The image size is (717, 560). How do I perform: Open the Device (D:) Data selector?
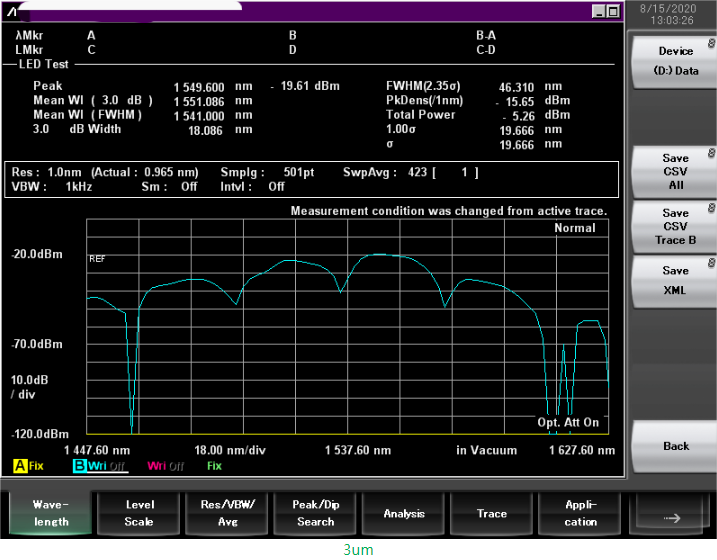(x=675, y=61)
